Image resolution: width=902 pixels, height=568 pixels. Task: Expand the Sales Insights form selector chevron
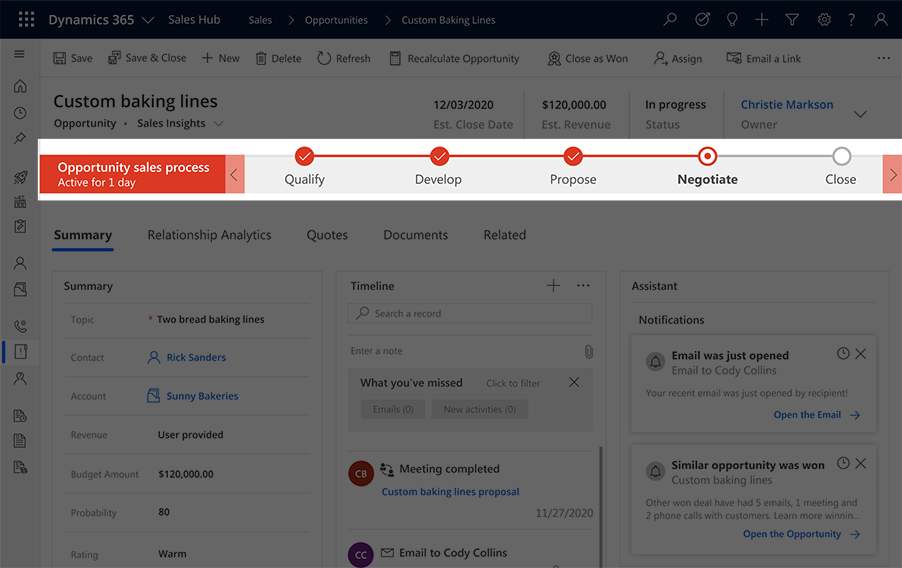pos(219,123)
